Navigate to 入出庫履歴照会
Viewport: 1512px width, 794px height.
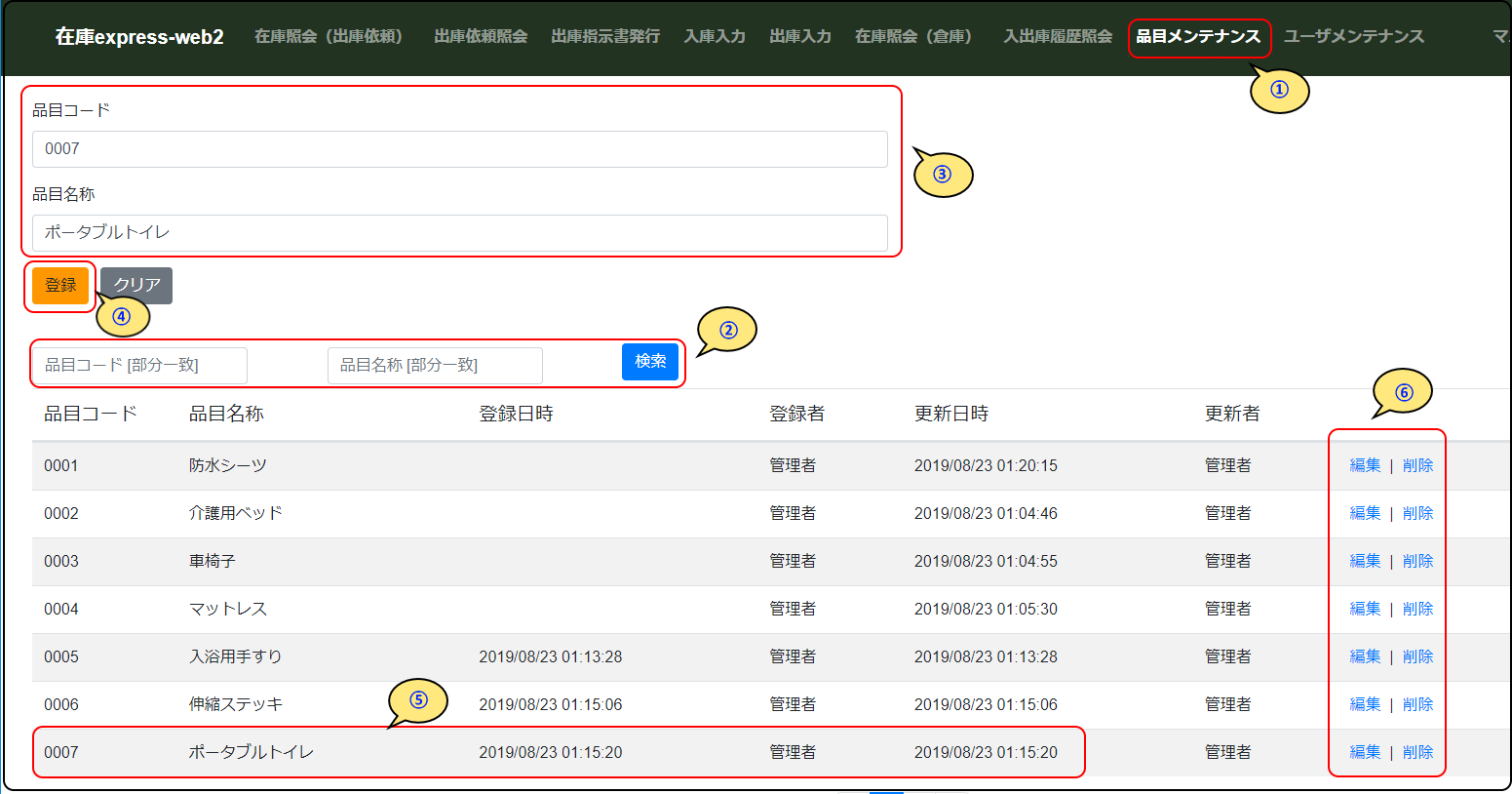coord(1058,37)
